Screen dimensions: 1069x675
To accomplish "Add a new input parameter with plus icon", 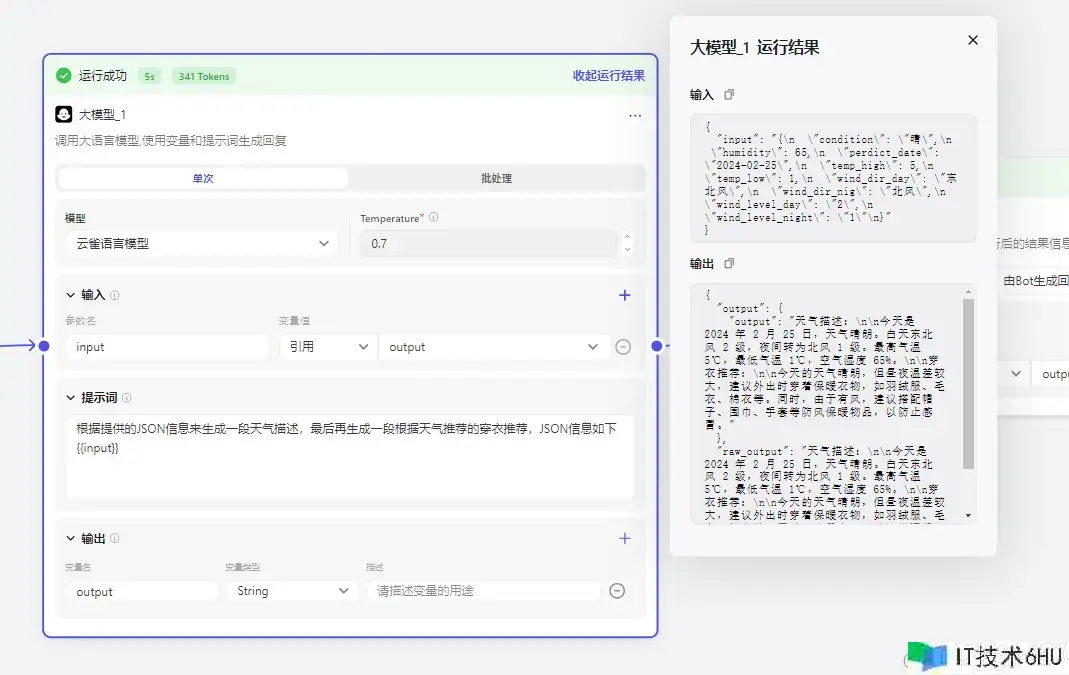I will [625, 295].
